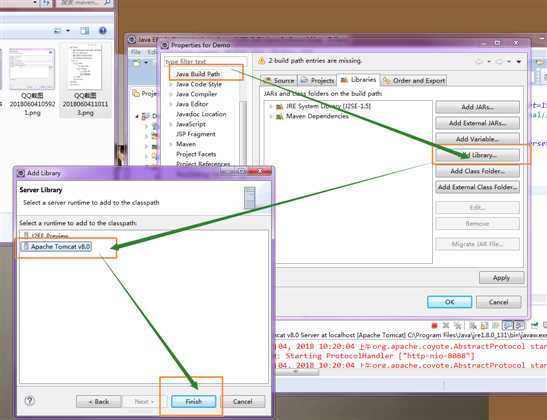Click the refresh button beside Explorer address bar

click(x=46, y=3)
